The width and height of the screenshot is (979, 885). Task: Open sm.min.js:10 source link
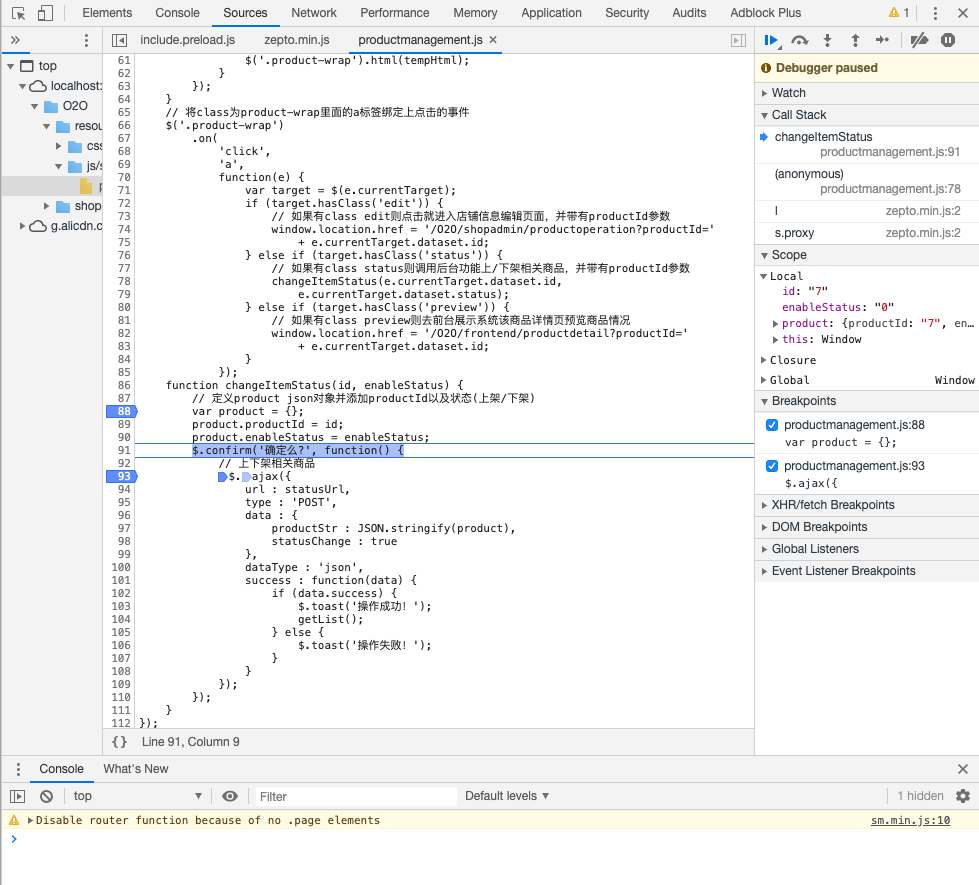click(910, 820)
